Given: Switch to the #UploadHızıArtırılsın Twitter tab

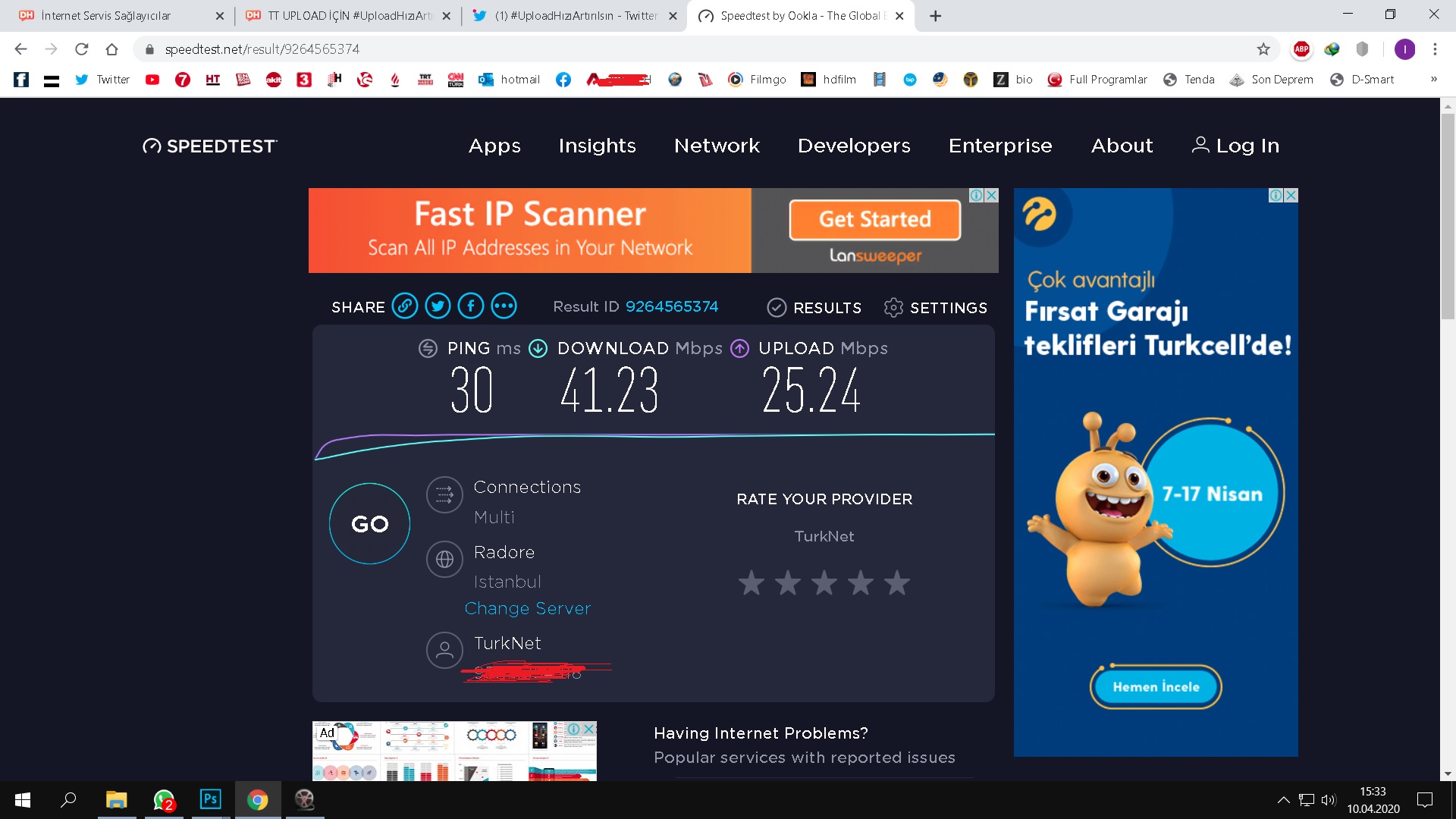Looking at the screenshot, I should click(x=574, y=16).
